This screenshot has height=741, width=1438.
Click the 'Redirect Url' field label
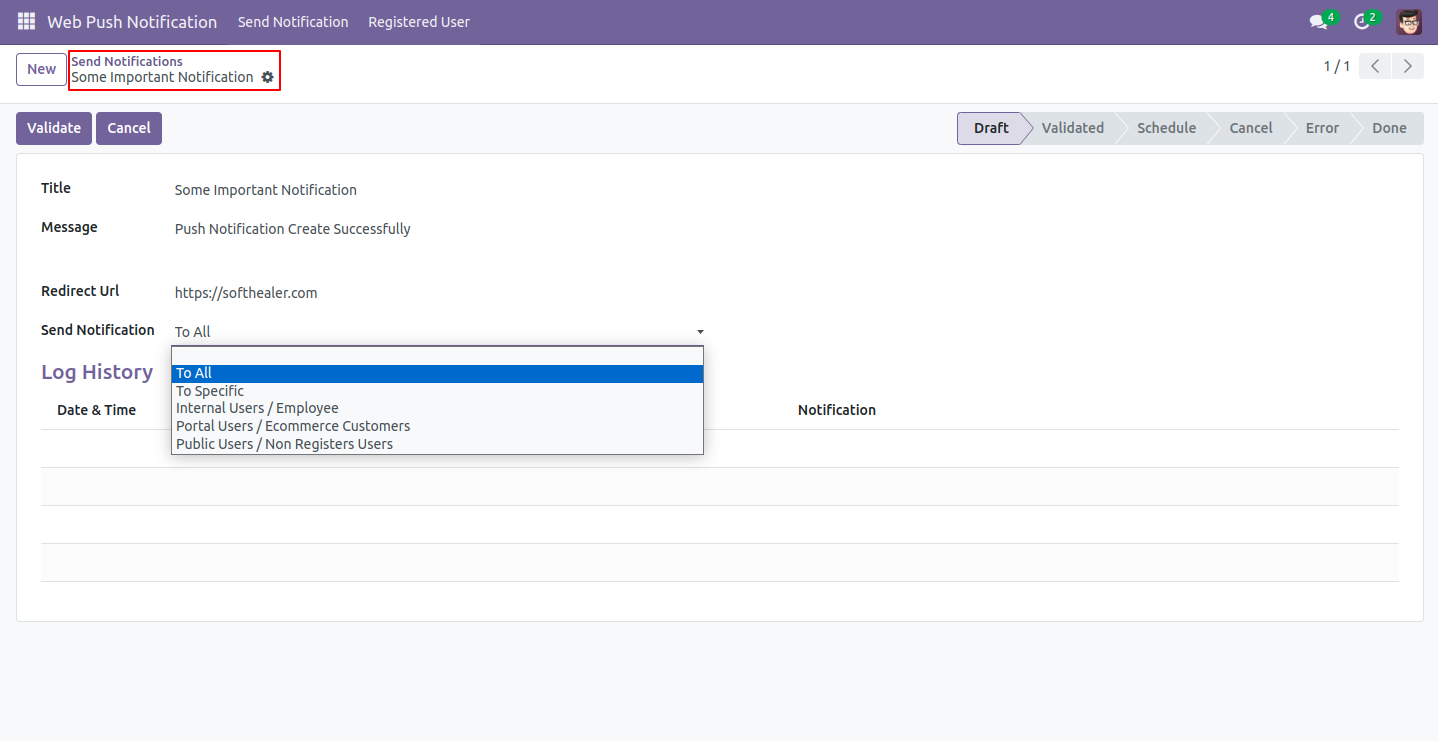80,291
